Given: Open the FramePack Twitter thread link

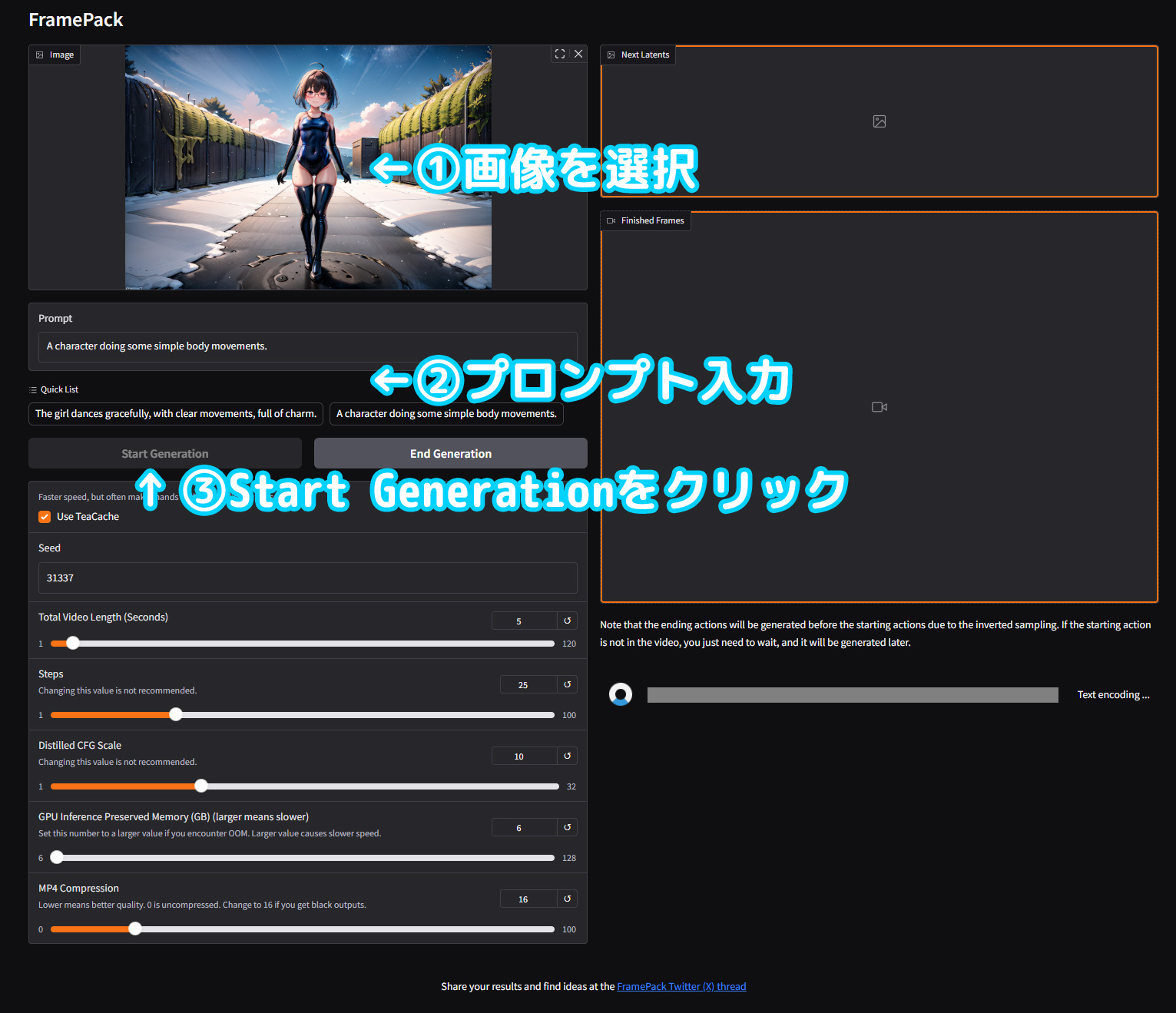Looking at the screenshot, I should click(x=681, y=986).
